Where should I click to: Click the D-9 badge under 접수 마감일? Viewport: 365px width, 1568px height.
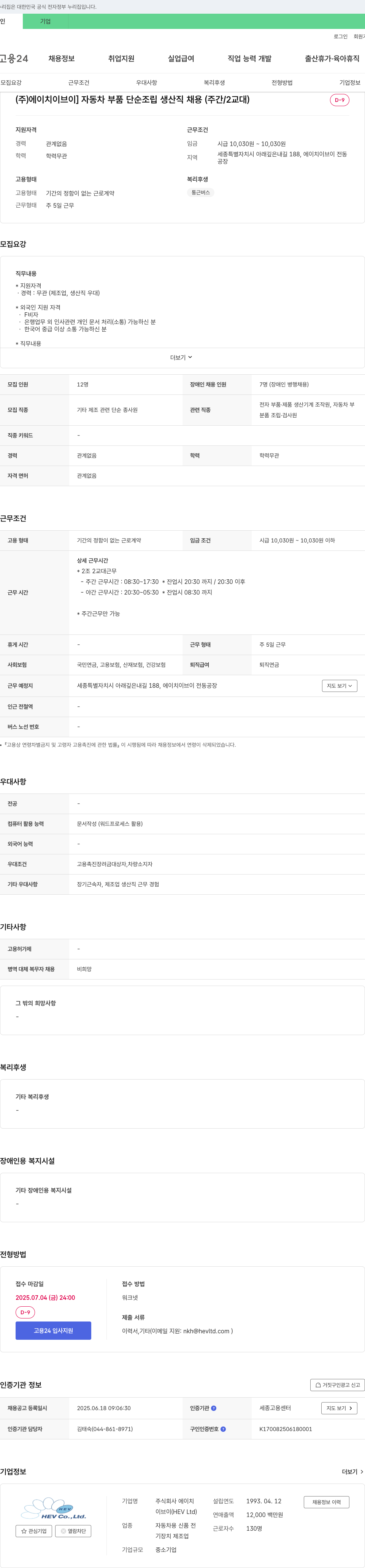pos(25,1312)
